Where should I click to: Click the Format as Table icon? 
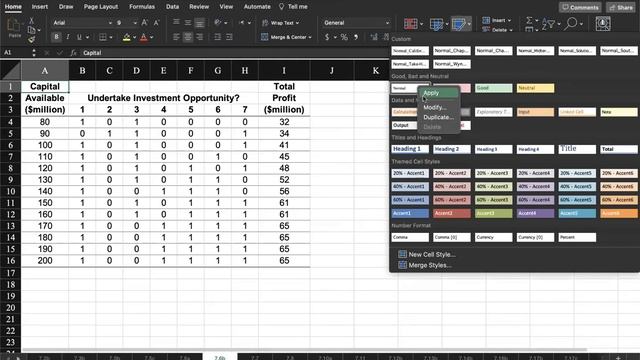436,24
